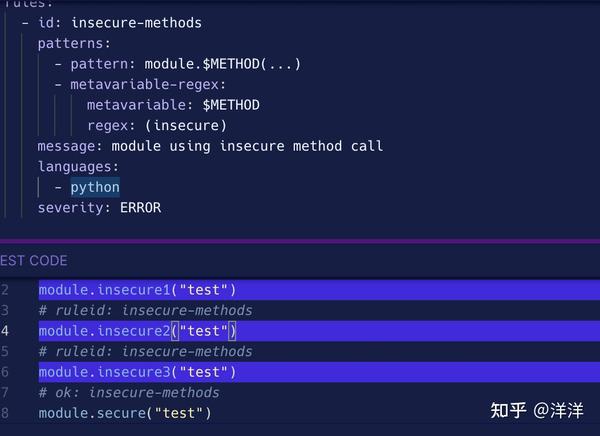Click the purple divider between editor panes
This screenshot has width=600, height=436.
[300, 241]
